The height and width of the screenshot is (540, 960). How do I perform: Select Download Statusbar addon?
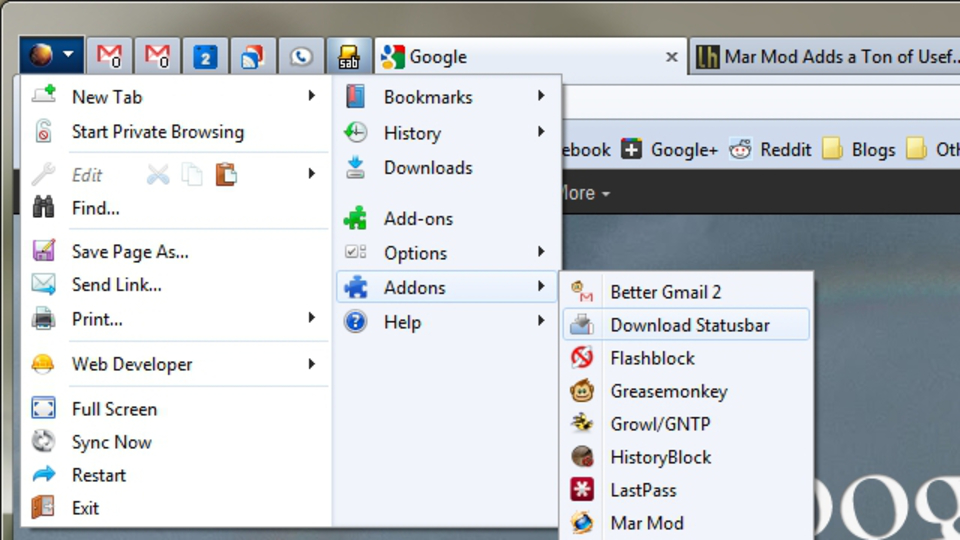686,325
